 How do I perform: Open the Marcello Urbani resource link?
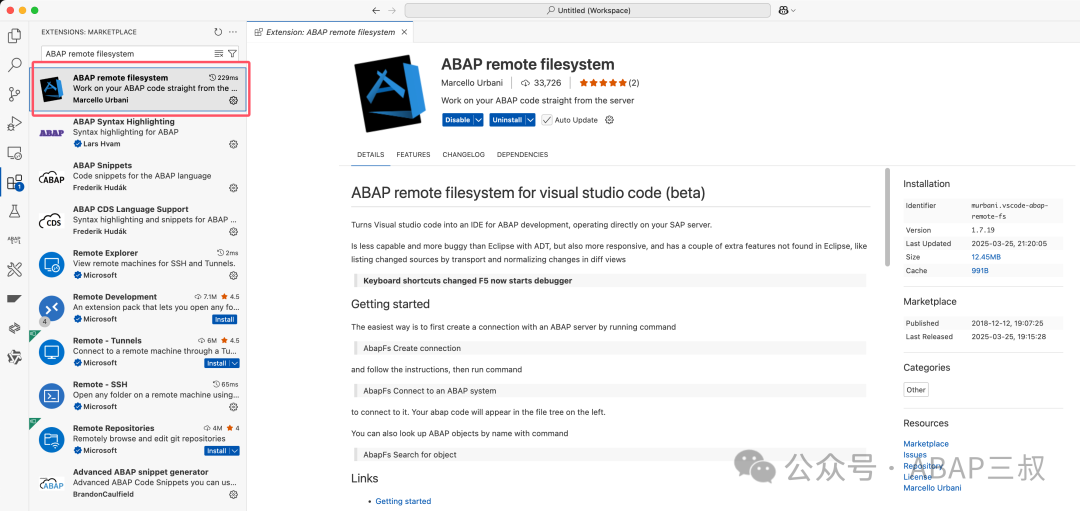(932, 488)
